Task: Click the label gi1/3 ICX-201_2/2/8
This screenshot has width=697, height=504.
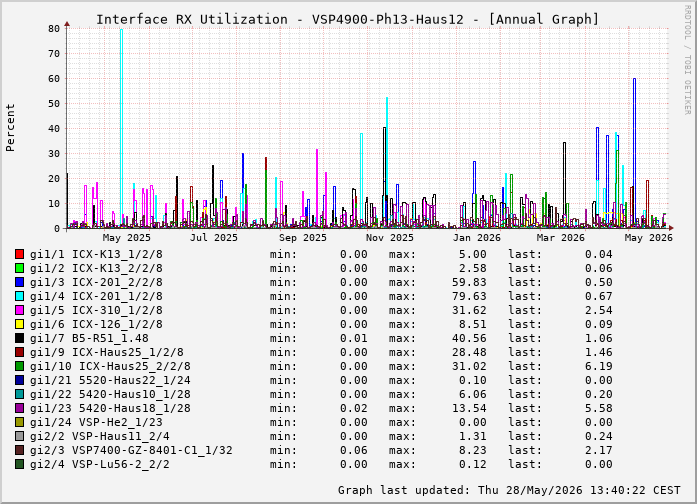Action: (x=96, y=282)
